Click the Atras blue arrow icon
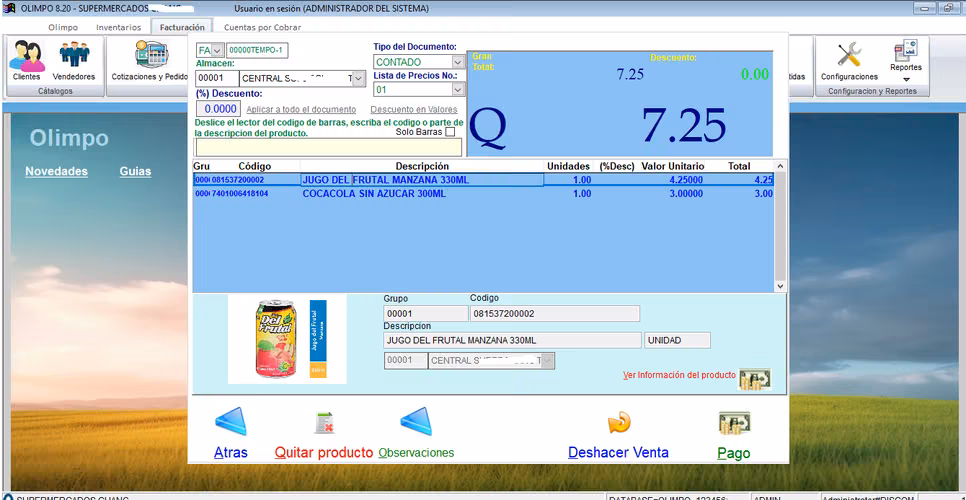 click(x=231, y=422)
